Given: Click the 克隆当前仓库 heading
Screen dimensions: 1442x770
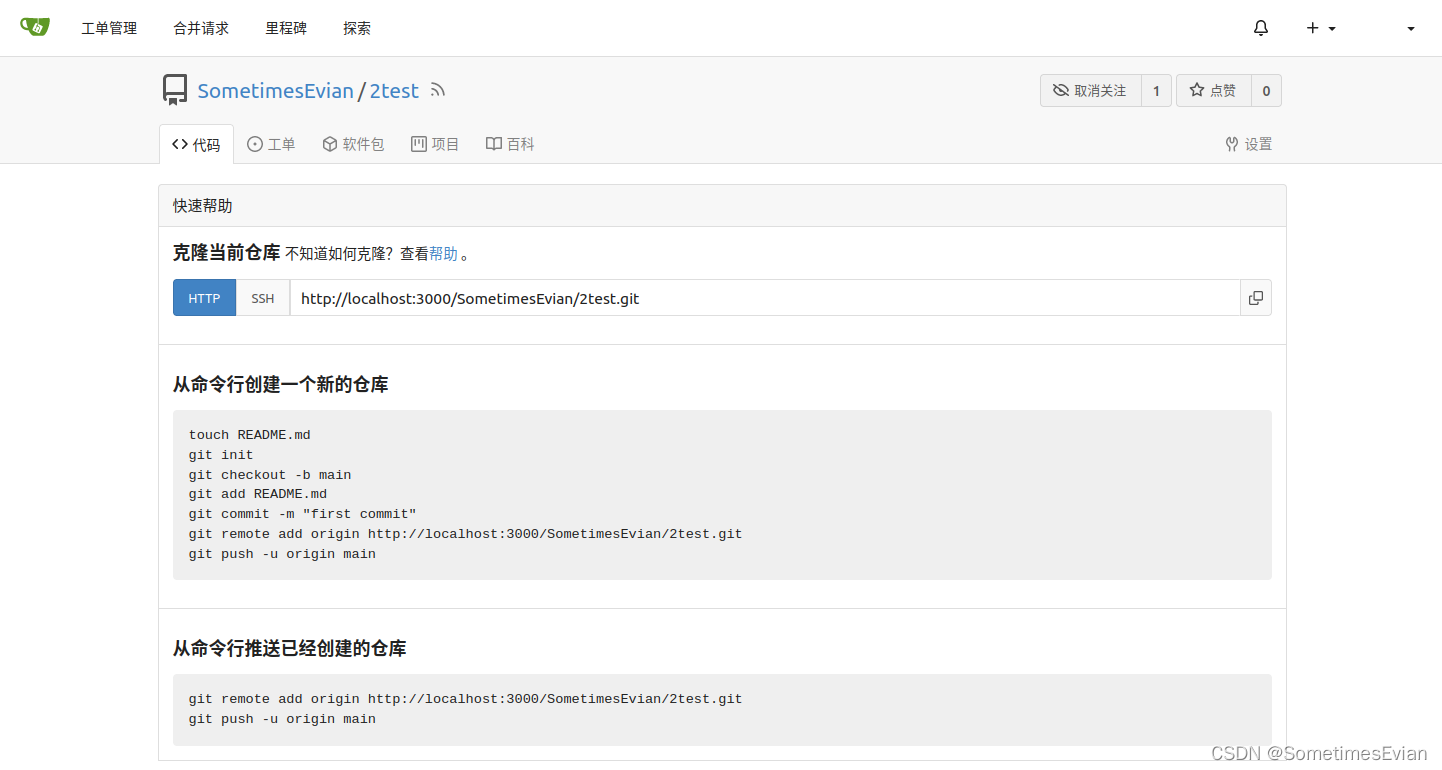Looking at the screenshot, I should pyautogui.click(x=227, y=253).
